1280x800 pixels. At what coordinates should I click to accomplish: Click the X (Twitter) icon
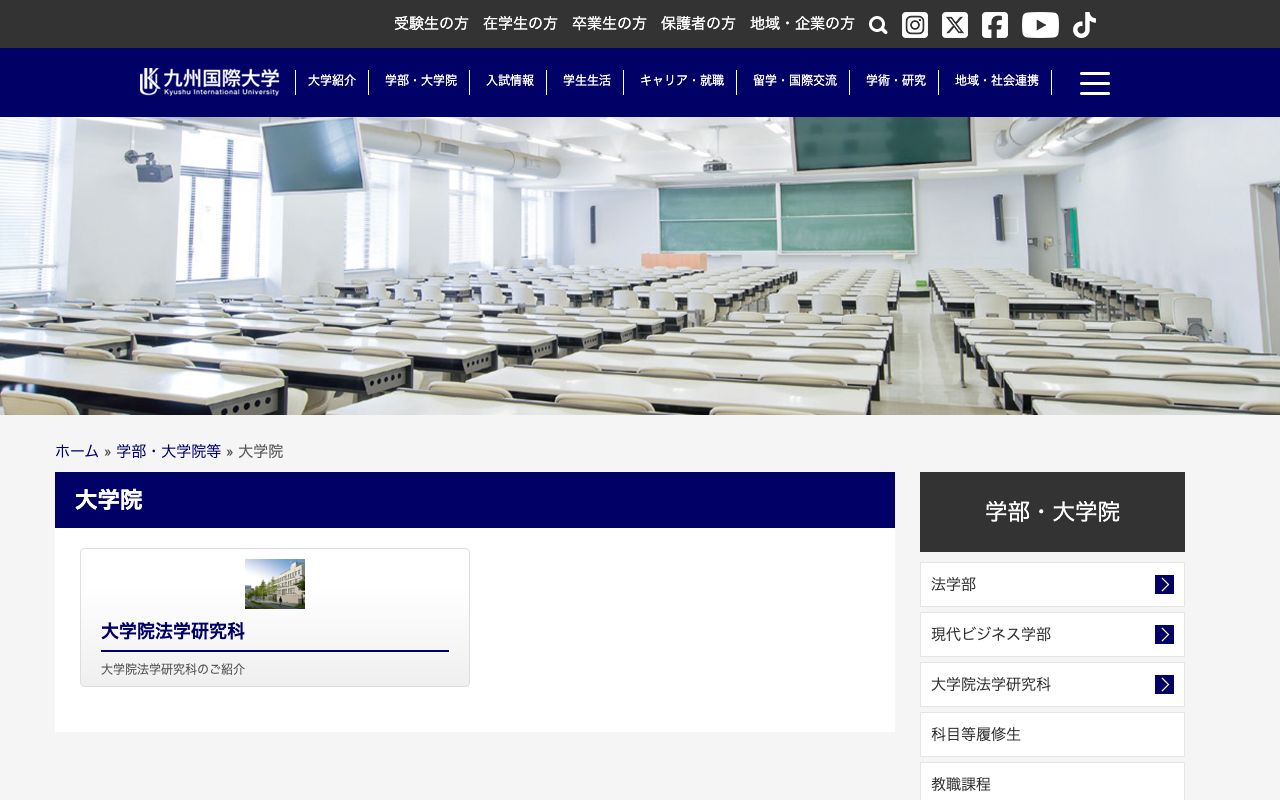click(954, 24)
